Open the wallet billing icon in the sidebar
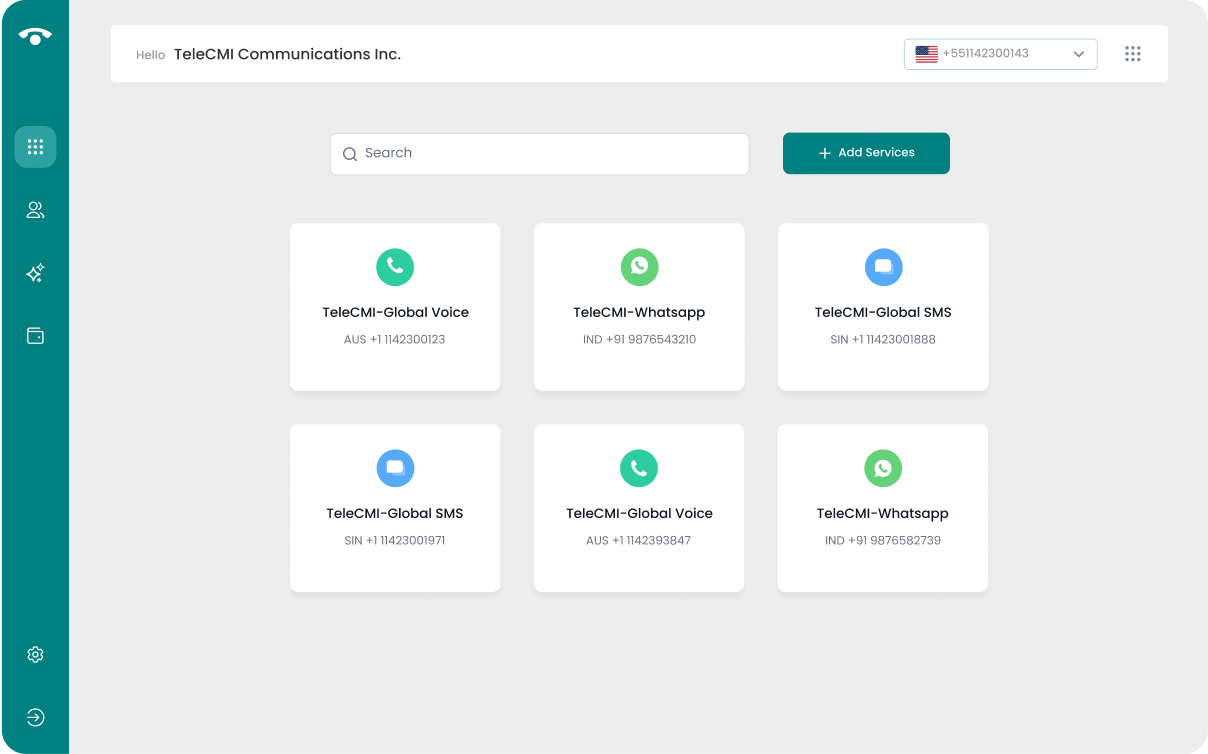Screen dimensions: 1208x754 (35, 336)
